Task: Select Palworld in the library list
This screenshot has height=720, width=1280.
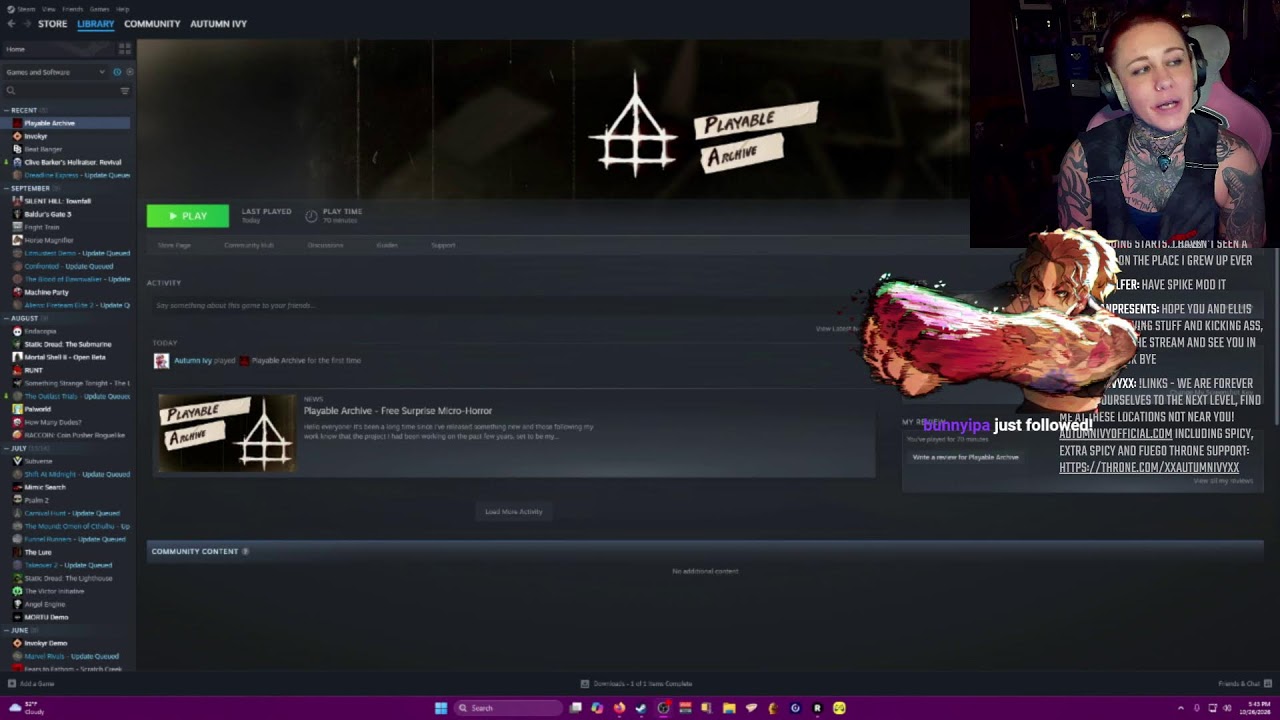Action: [37, 409]
